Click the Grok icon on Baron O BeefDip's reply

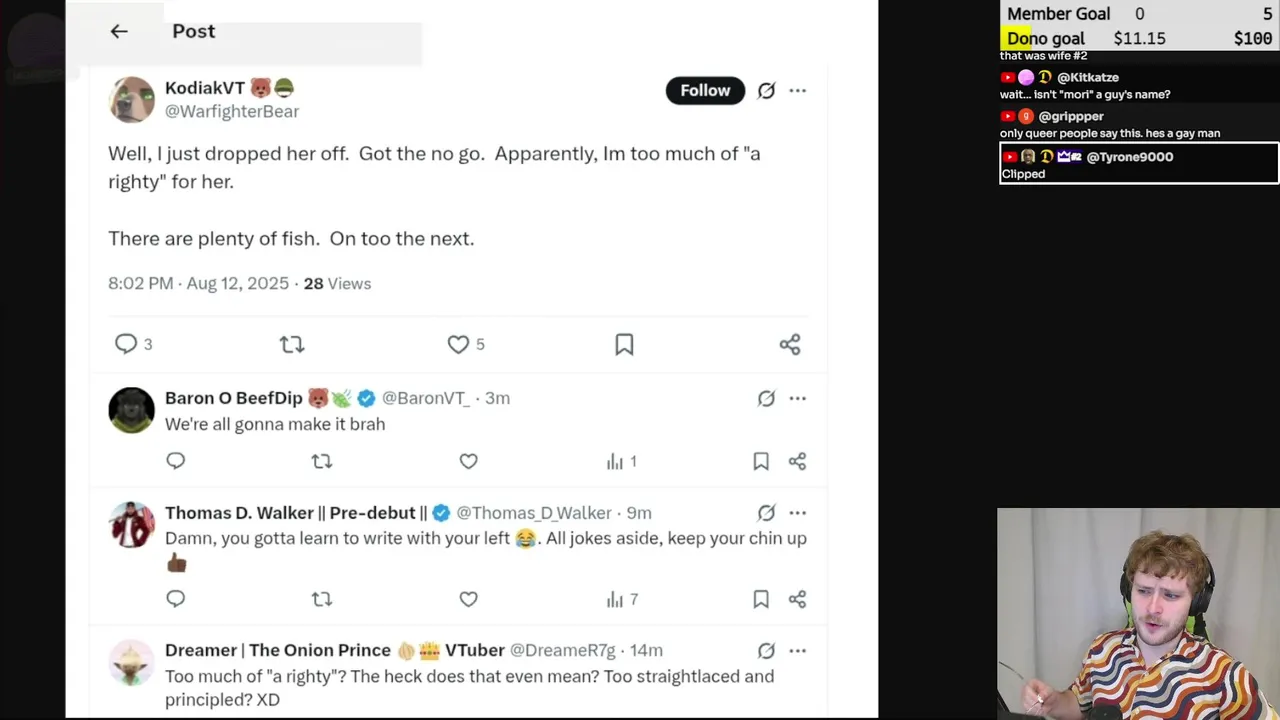[x=766, y=398]
